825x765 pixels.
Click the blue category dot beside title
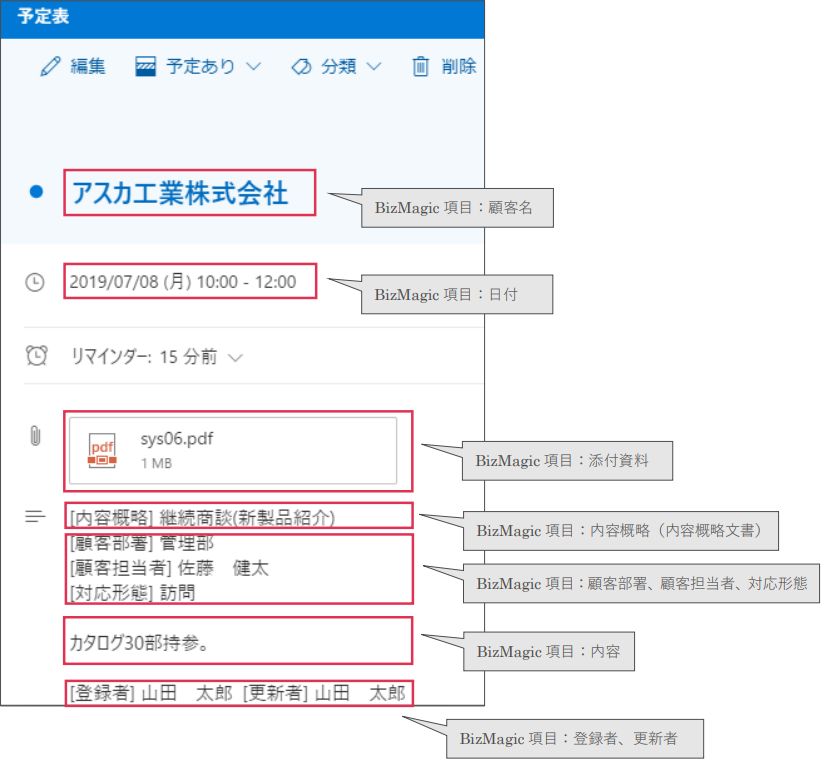pyautogui.click(x=36, y=192)
